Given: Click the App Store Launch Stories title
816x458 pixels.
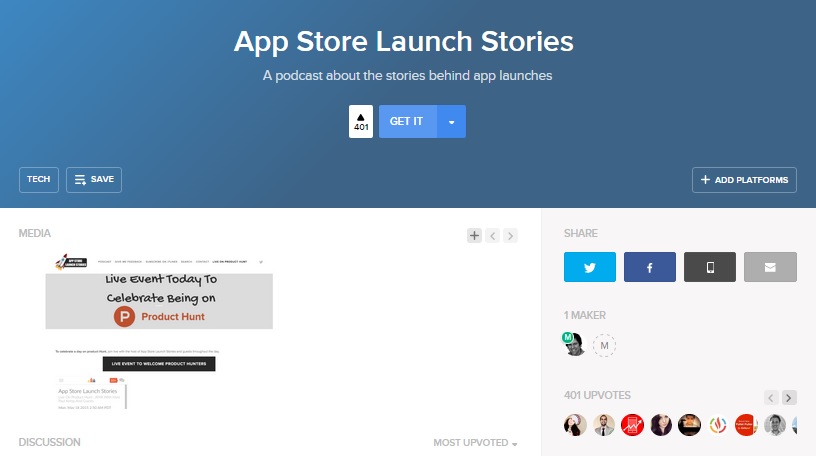Looking at the screenshot, I should point(403,42).
